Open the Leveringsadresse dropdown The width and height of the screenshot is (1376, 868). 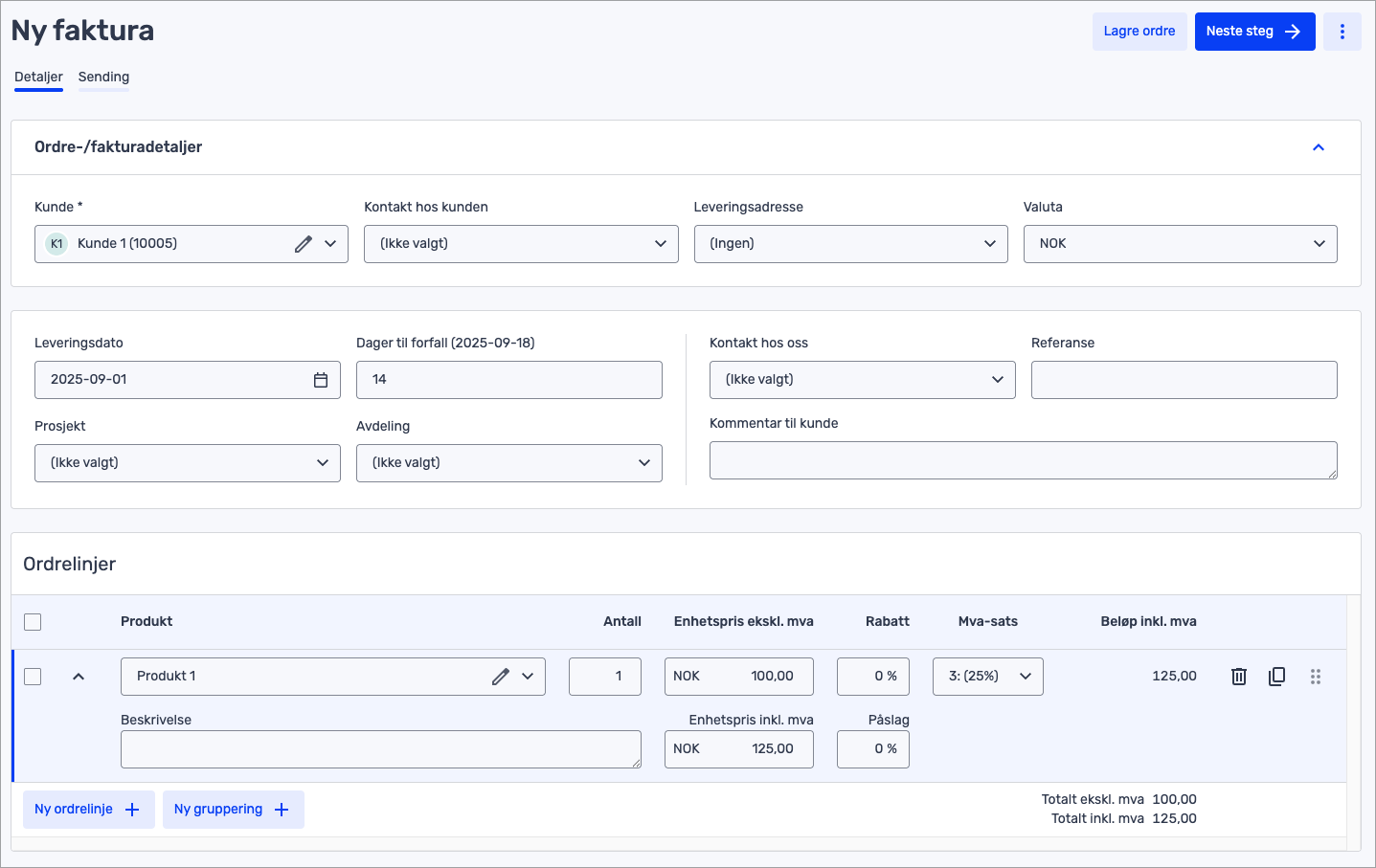point(850,244)
